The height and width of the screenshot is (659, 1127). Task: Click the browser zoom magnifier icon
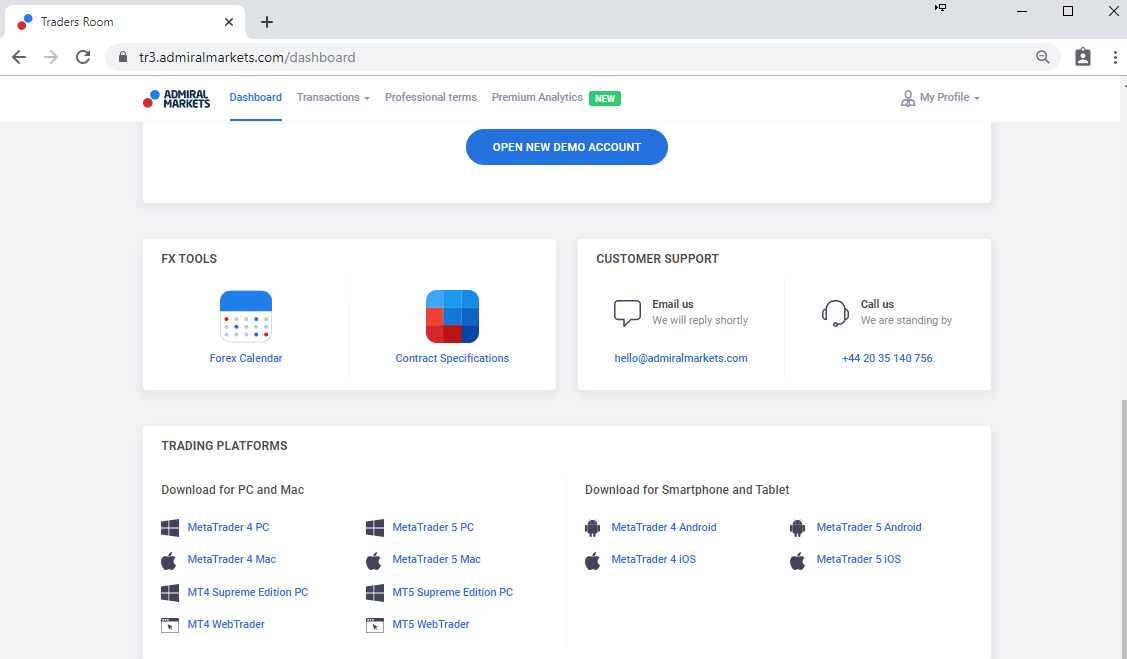coord(1042,57)
